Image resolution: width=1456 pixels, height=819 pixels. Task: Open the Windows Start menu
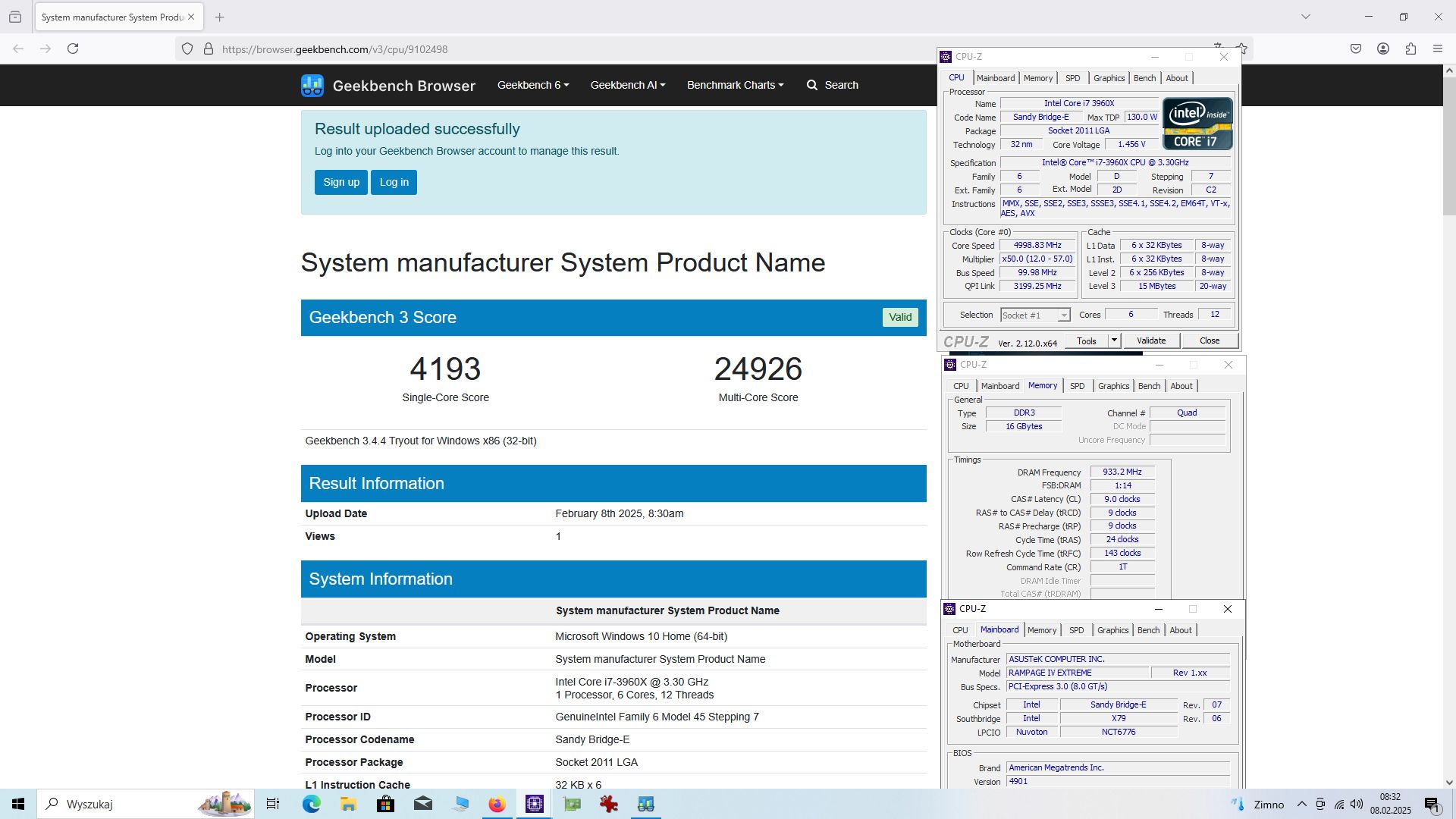pos(18,804)
